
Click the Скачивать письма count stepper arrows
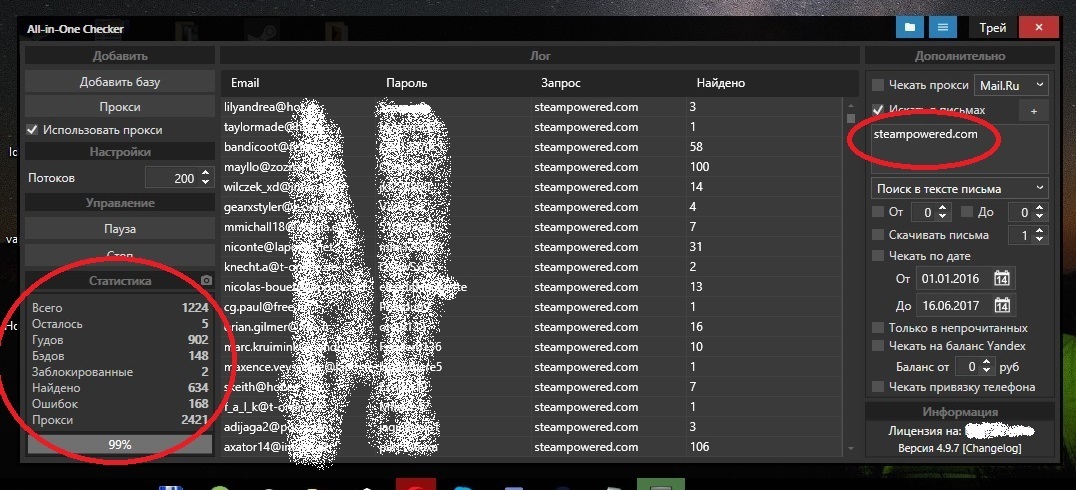[x=1041, y=235]
